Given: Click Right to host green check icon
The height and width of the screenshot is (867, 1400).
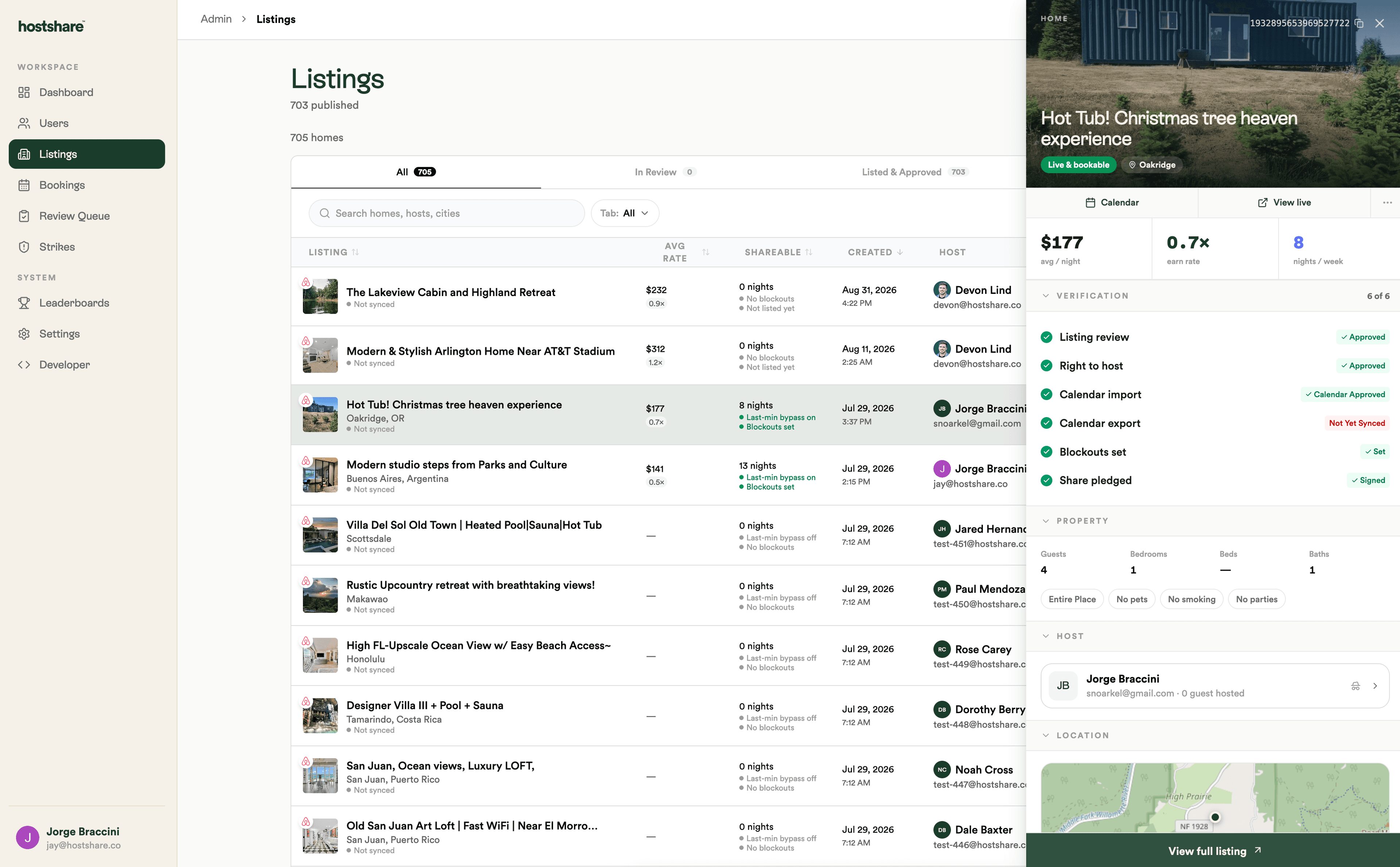Looking at the screenshot, I should (1047, 366).
